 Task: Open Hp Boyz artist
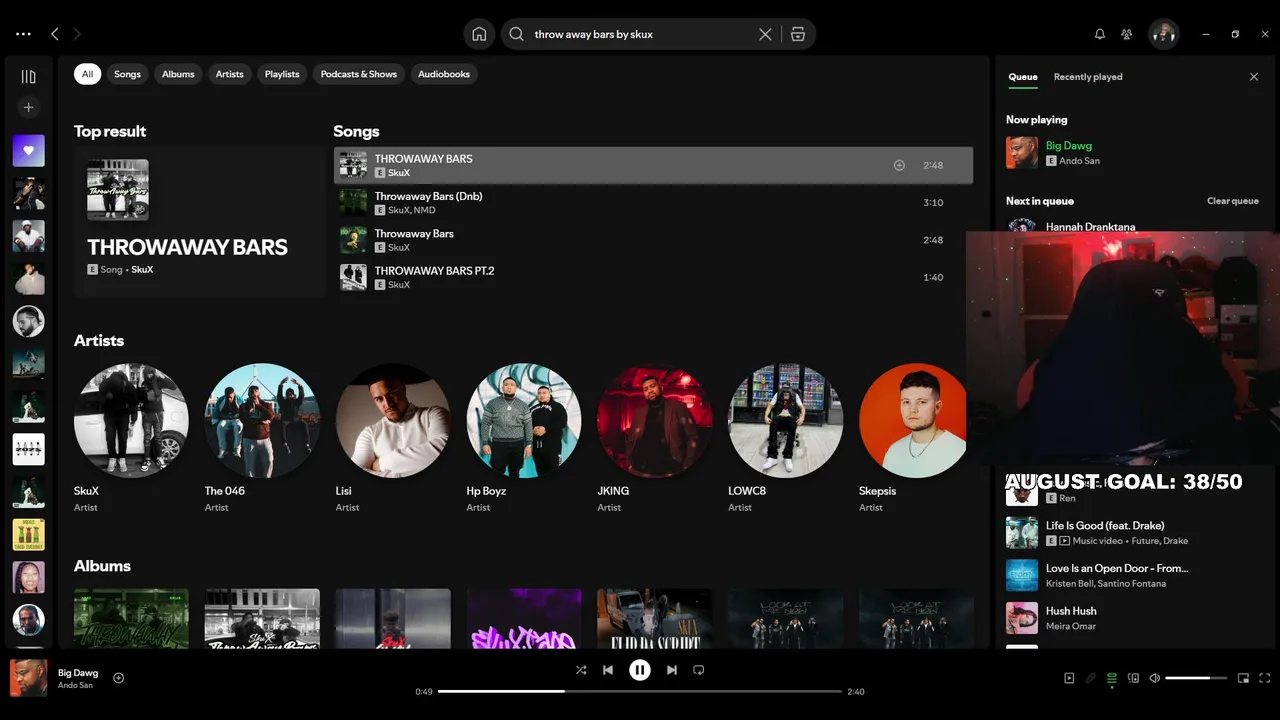[x=524, y=420]
